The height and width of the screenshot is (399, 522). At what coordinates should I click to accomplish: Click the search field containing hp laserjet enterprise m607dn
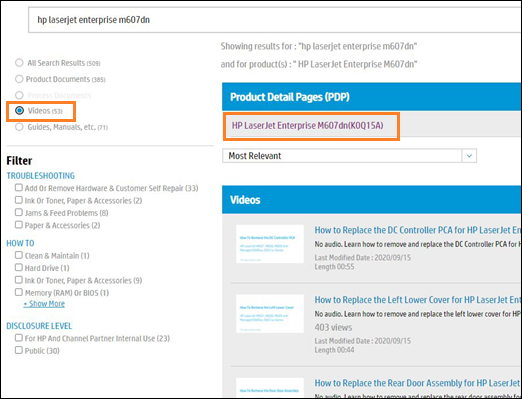(275, 20)
